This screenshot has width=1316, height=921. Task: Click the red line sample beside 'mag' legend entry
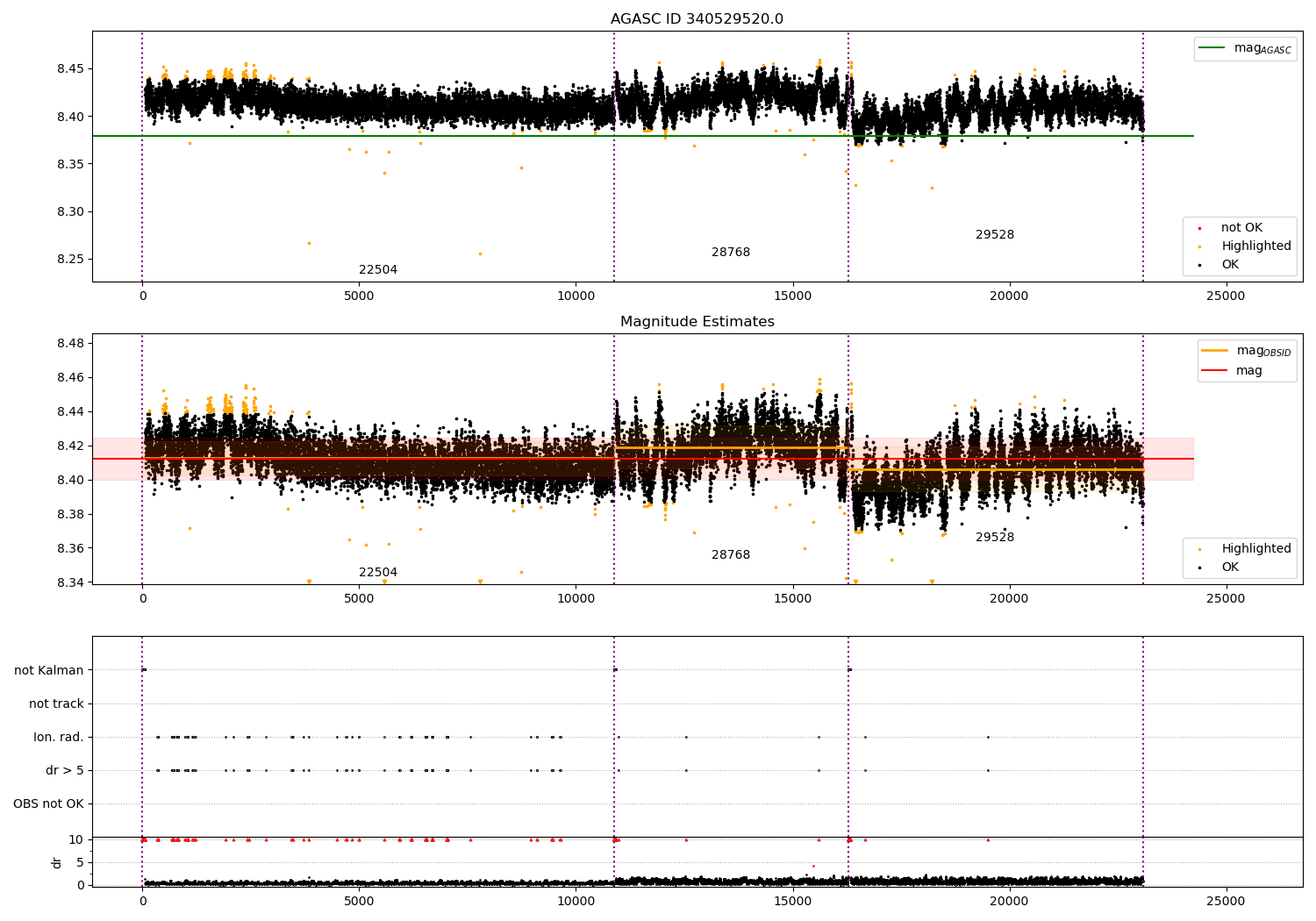pyautogui.click(x=1215, y=371)
